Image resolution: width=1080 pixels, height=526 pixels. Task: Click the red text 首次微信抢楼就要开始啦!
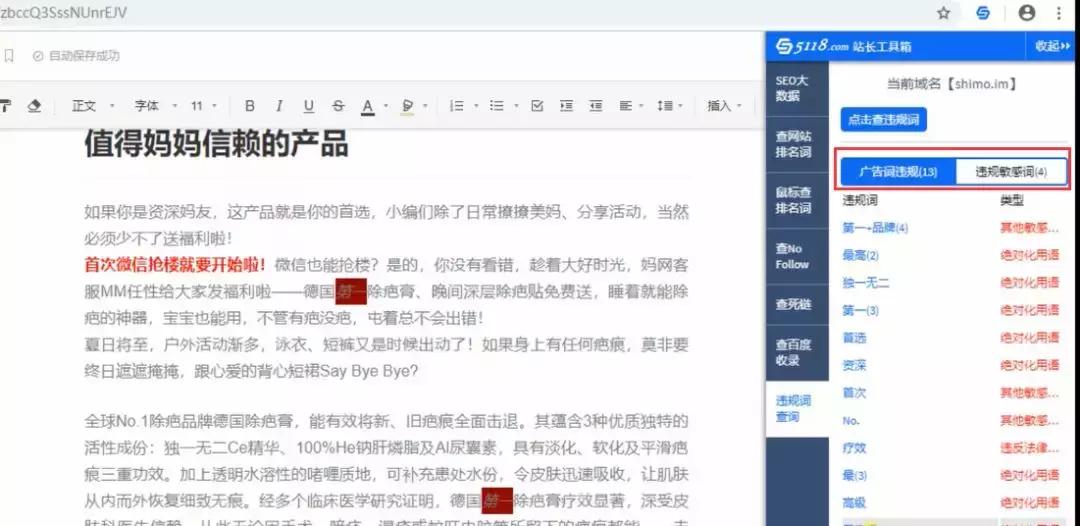(175, 264)
